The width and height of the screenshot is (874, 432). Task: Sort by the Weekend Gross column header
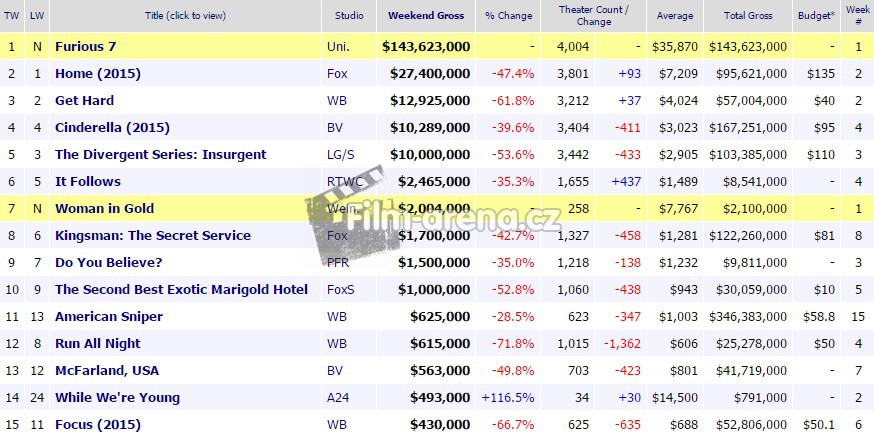425,16
